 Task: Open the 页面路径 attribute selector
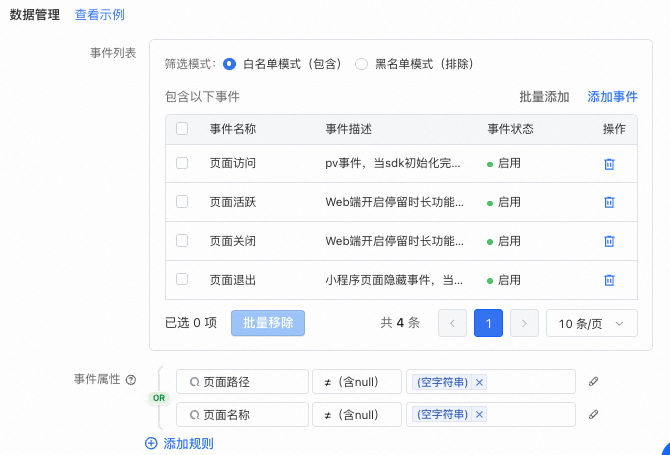(242, 382)
